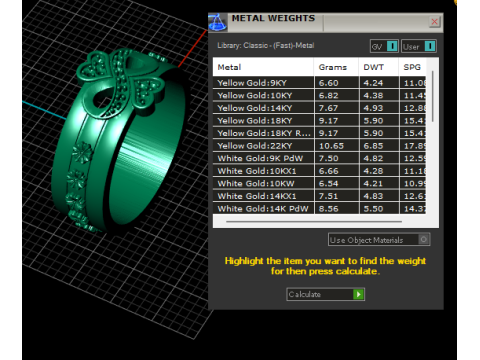
Task: Click the 6.54 grams cell
Action: click(336, 183)
